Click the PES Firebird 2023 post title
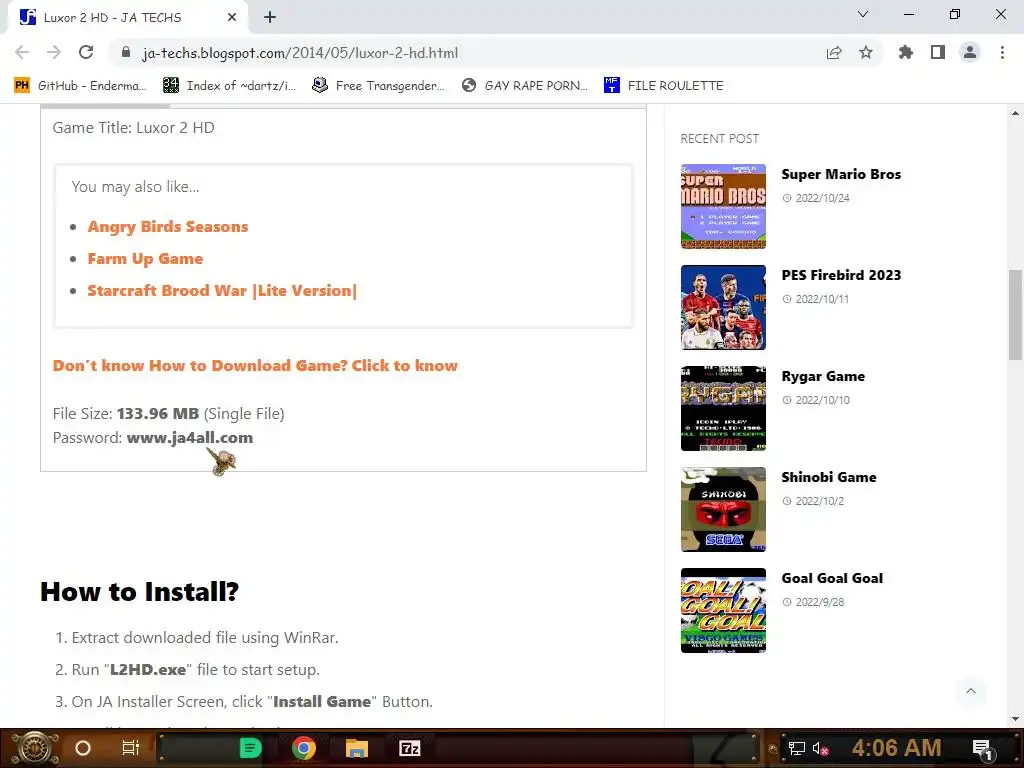 (841, 275)
